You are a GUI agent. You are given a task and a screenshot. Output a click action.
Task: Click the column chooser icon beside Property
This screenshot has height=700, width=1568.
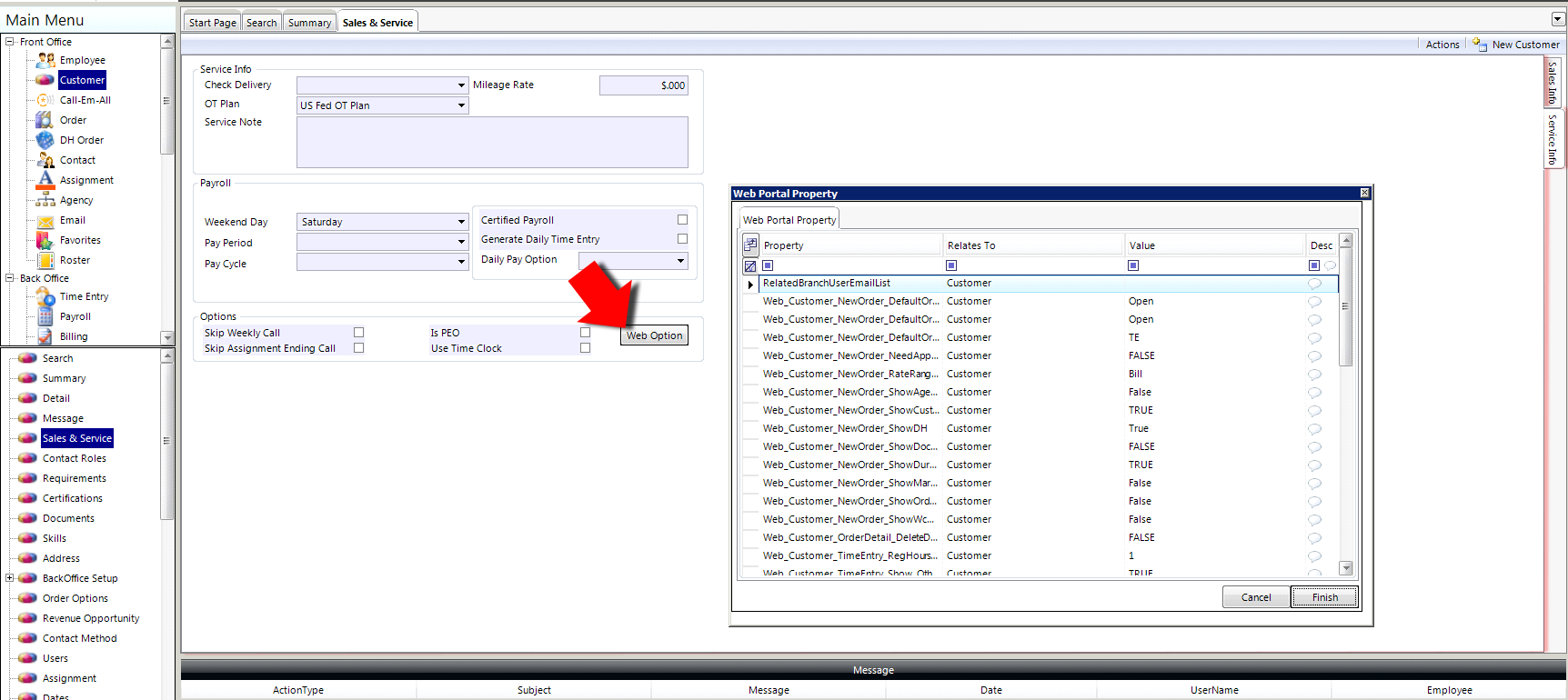pyautogui.click(x=750, y=245)
